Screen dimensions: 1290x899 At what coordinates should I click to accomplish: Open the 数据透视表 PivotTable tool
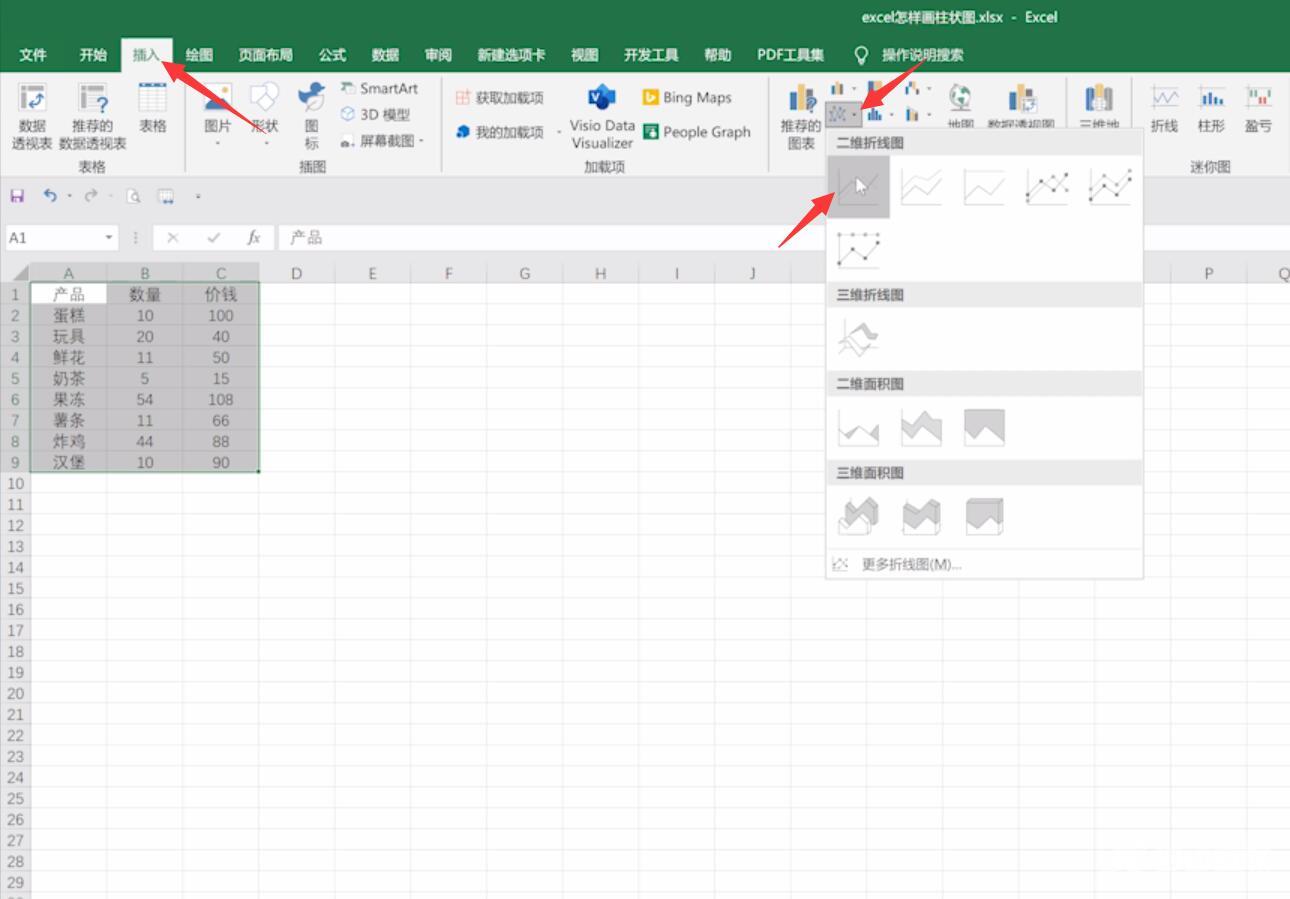32,117
